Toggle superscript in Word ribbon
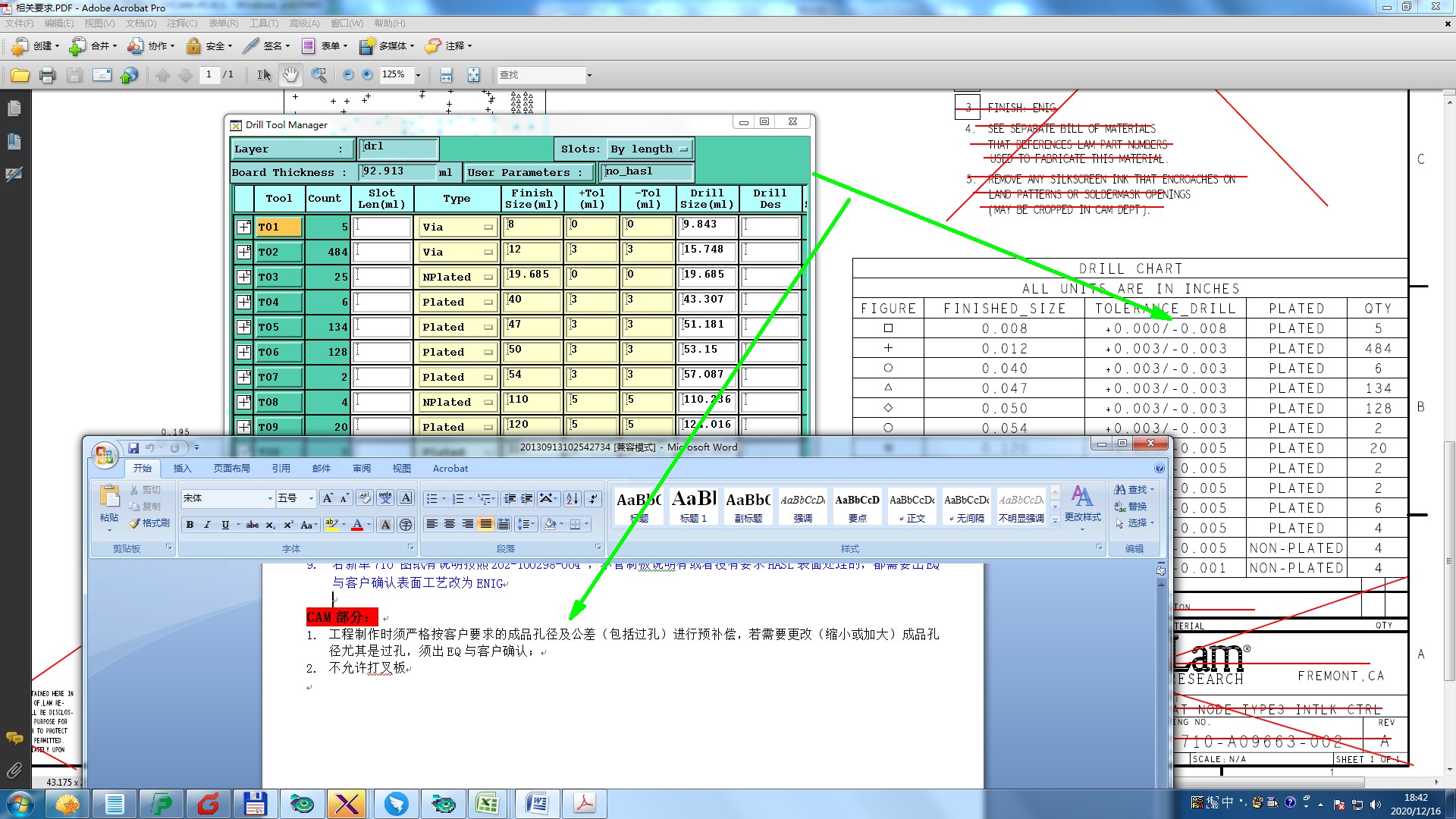Screen dimensions: 1456x819 tap(288, 524)
